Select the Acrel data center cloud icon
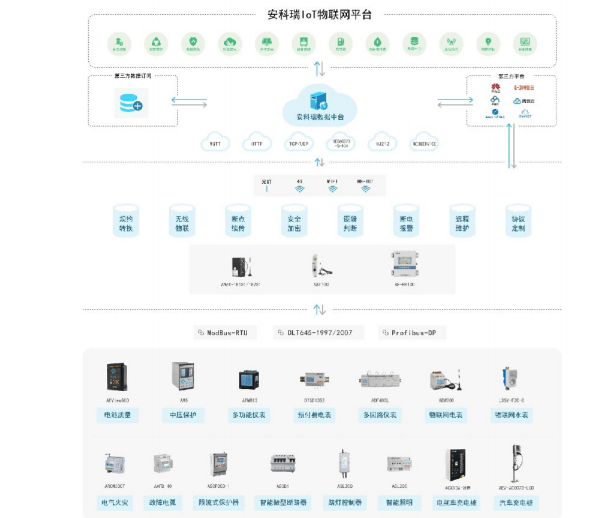The width and height of the screenshot is (604, 518). point(320,102)
